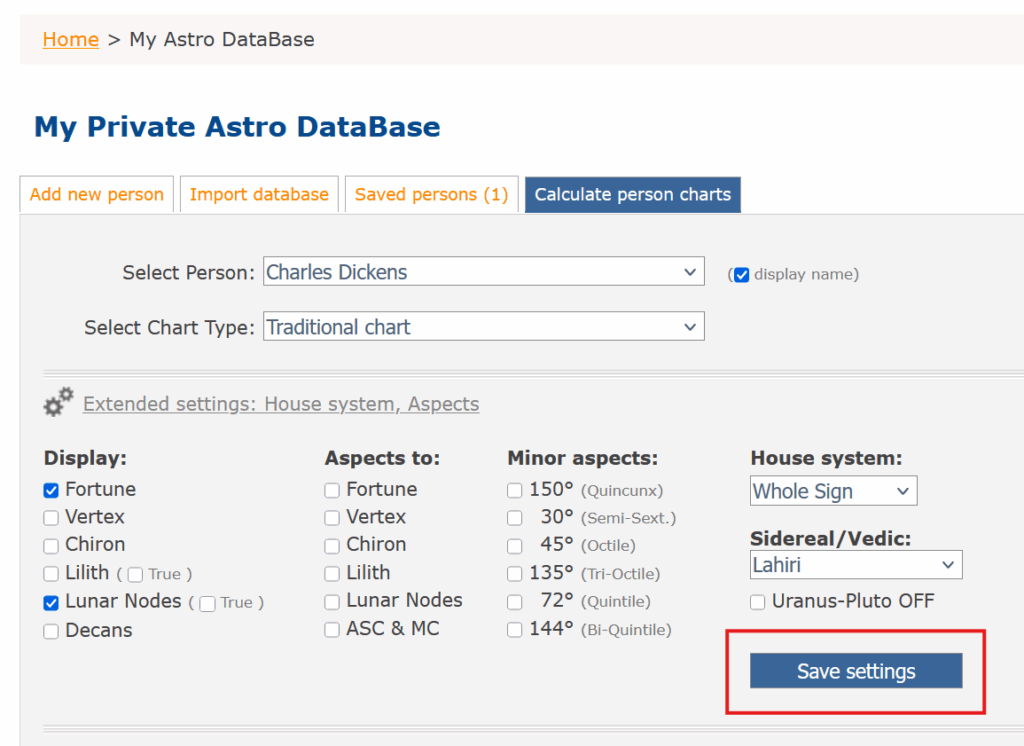Click the Save settings button

tap(855, 671)
